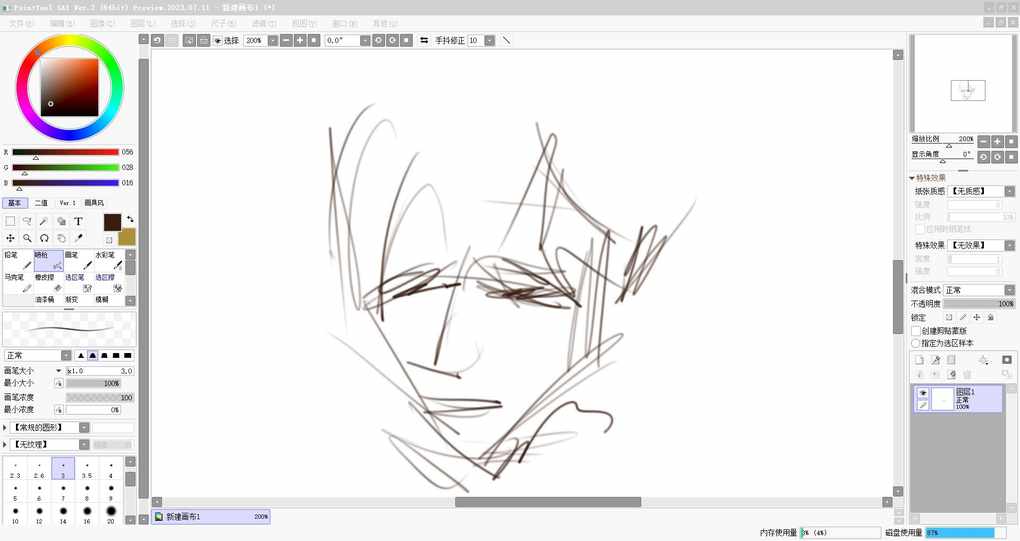Select the 铅笔 (pencil) brush
Viewport: 1020px width, 541px height.
tap(18, 260)
